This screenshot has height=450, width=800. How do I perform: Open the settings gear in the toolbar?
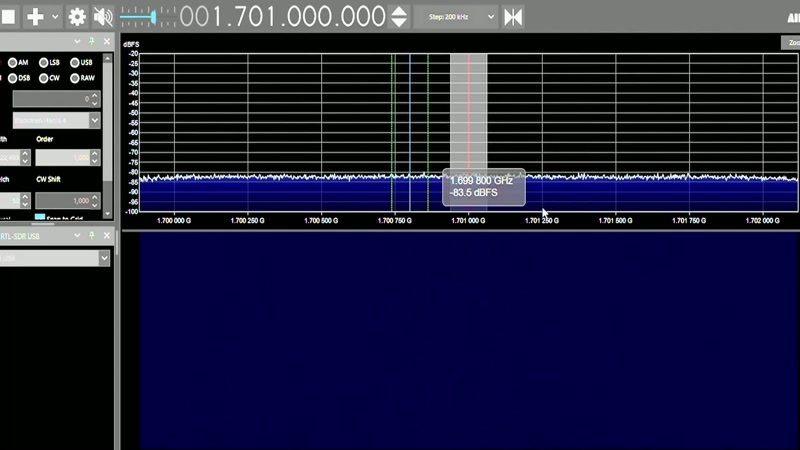coord(77,17)
